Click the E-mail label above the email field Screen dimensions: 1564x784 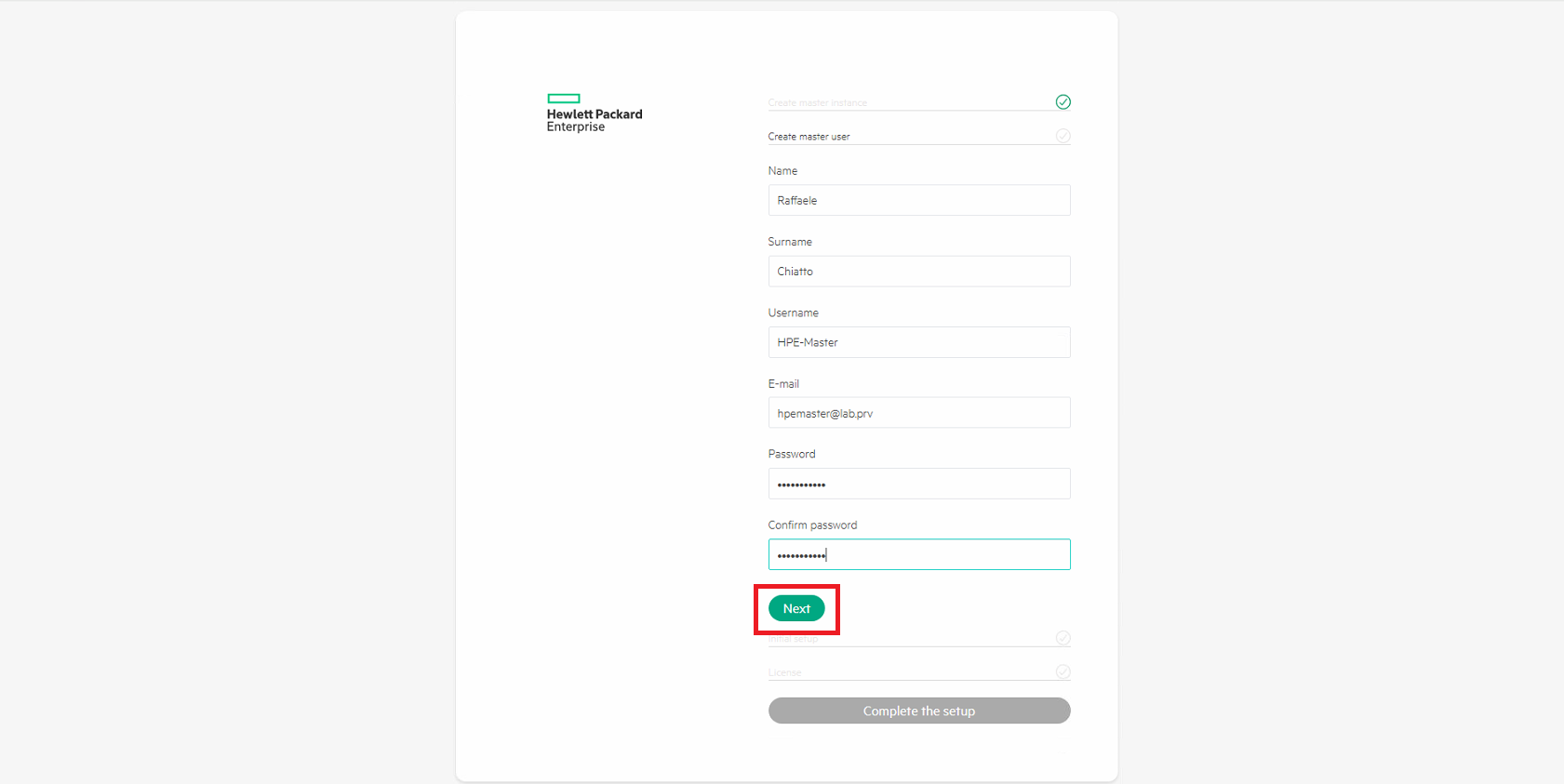pos(783,384)
